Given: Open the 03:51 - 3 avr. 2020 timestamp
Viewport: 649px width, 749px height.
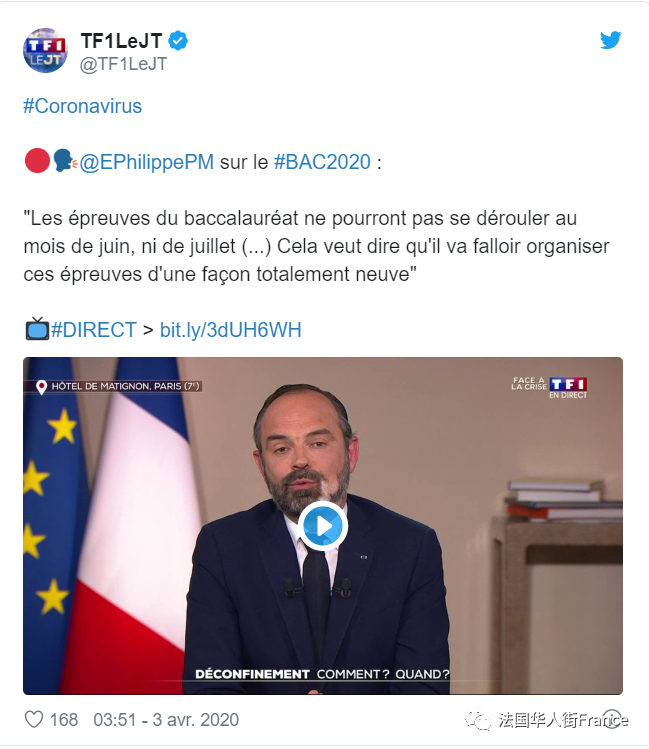Looking at the screenshot, I should pyautogui.click(x=166, y=720).
